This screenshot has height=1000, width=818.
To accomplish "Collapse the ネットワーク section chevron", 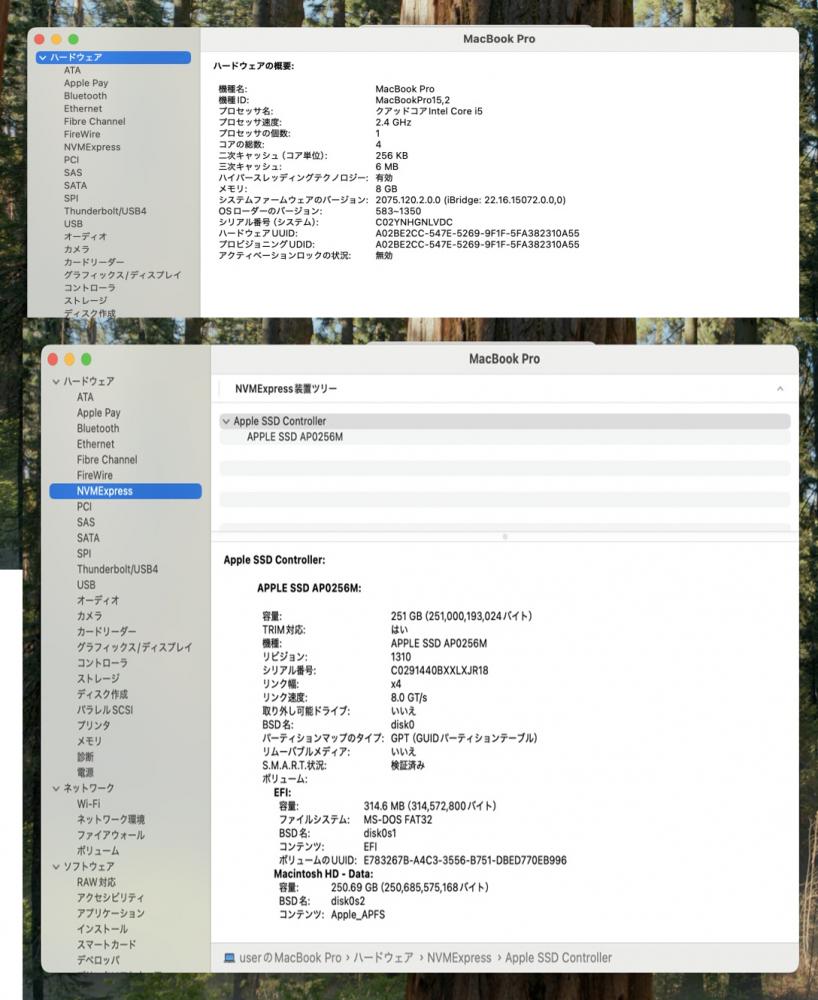I will point(56,788).
